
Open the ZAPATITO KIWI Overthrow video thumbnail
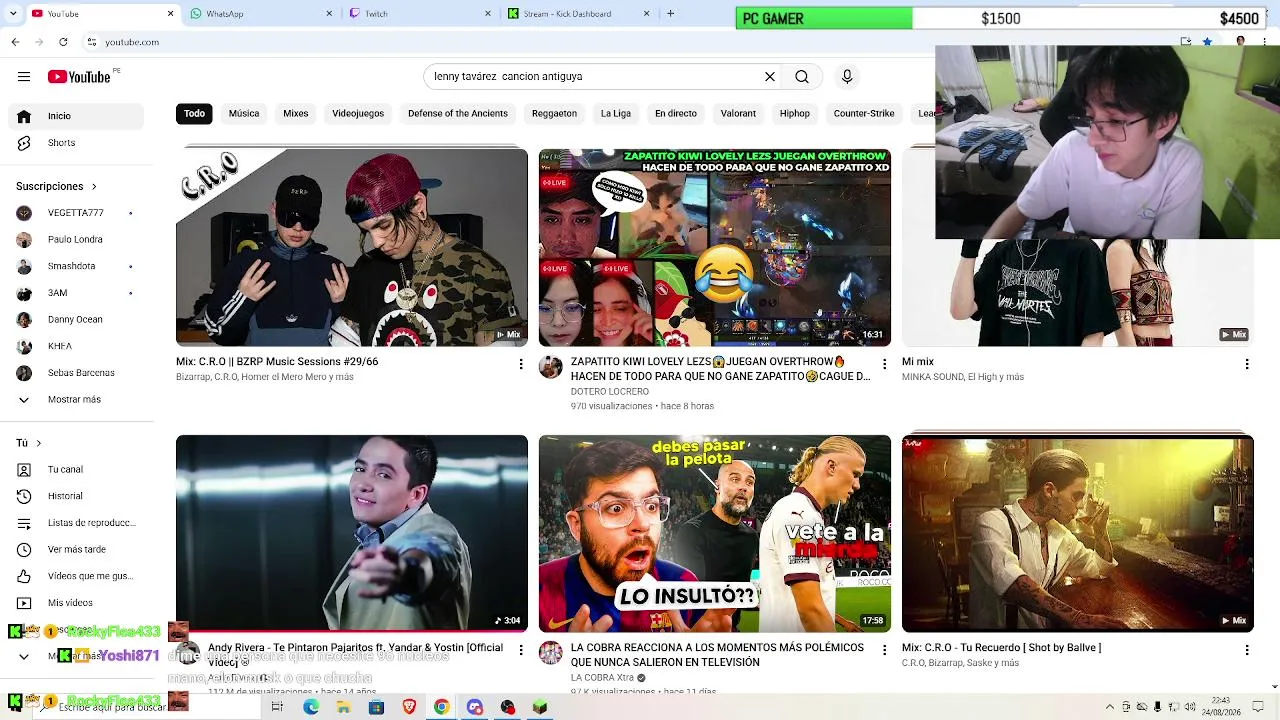point(715,248)
